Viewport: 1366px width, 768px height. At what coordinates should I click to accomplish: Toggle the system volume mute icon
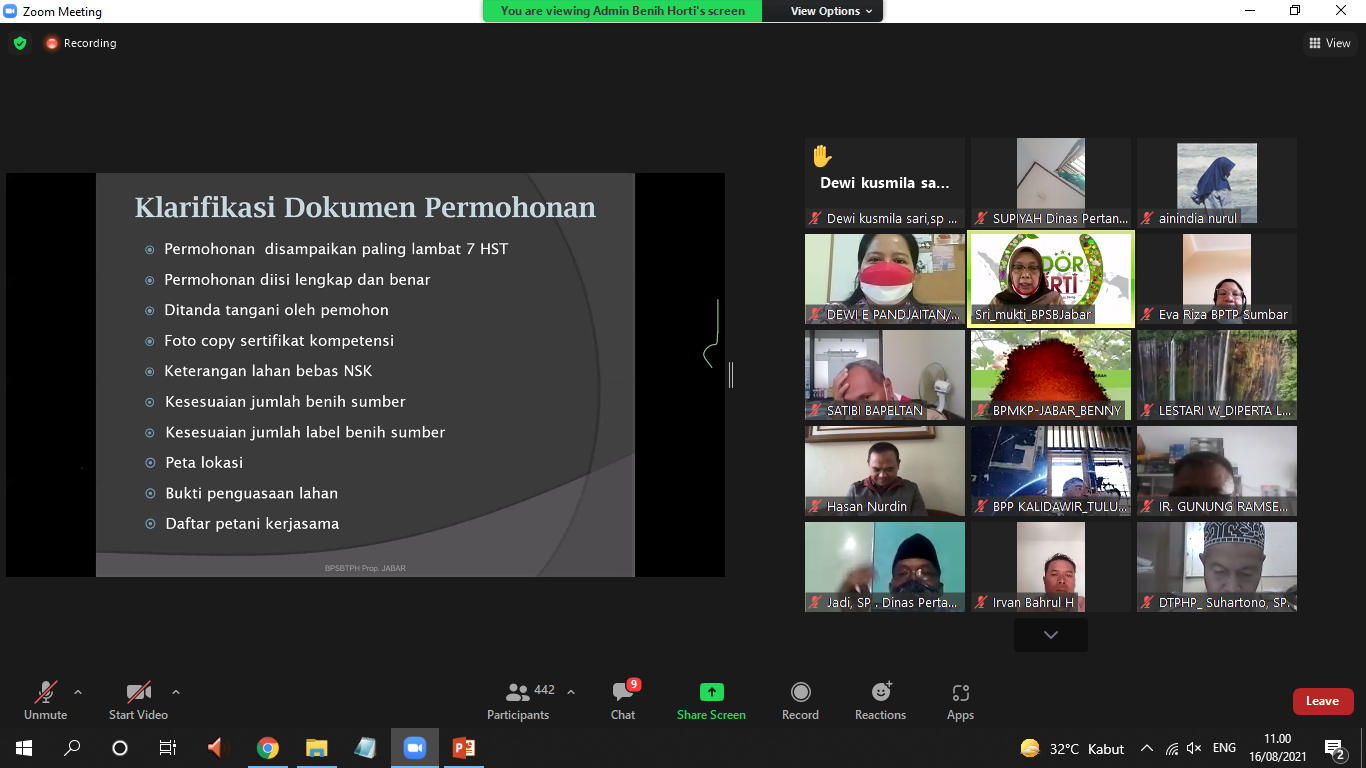1193,748
